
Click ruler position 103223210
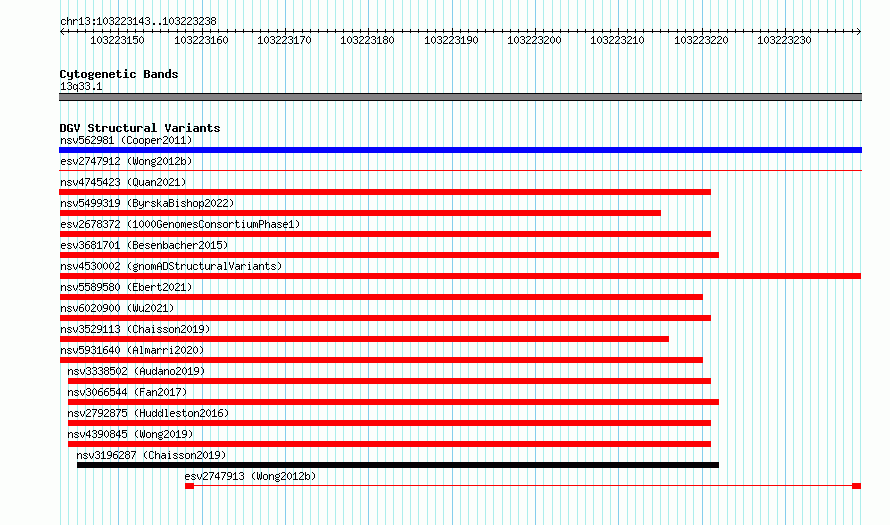[618, 40]
